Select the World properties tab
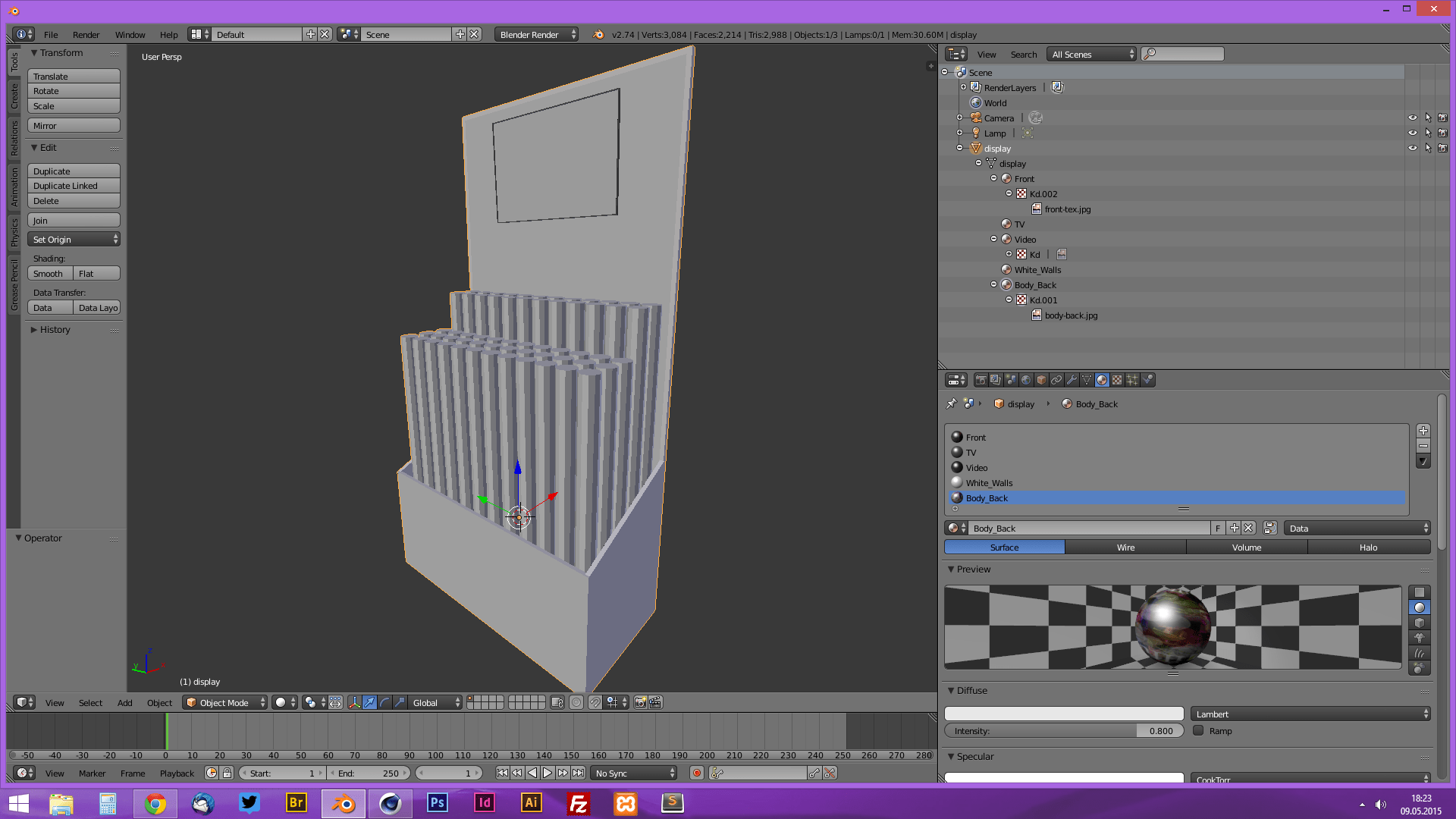Screen dimensions: 1456x819 [1025, 380]
